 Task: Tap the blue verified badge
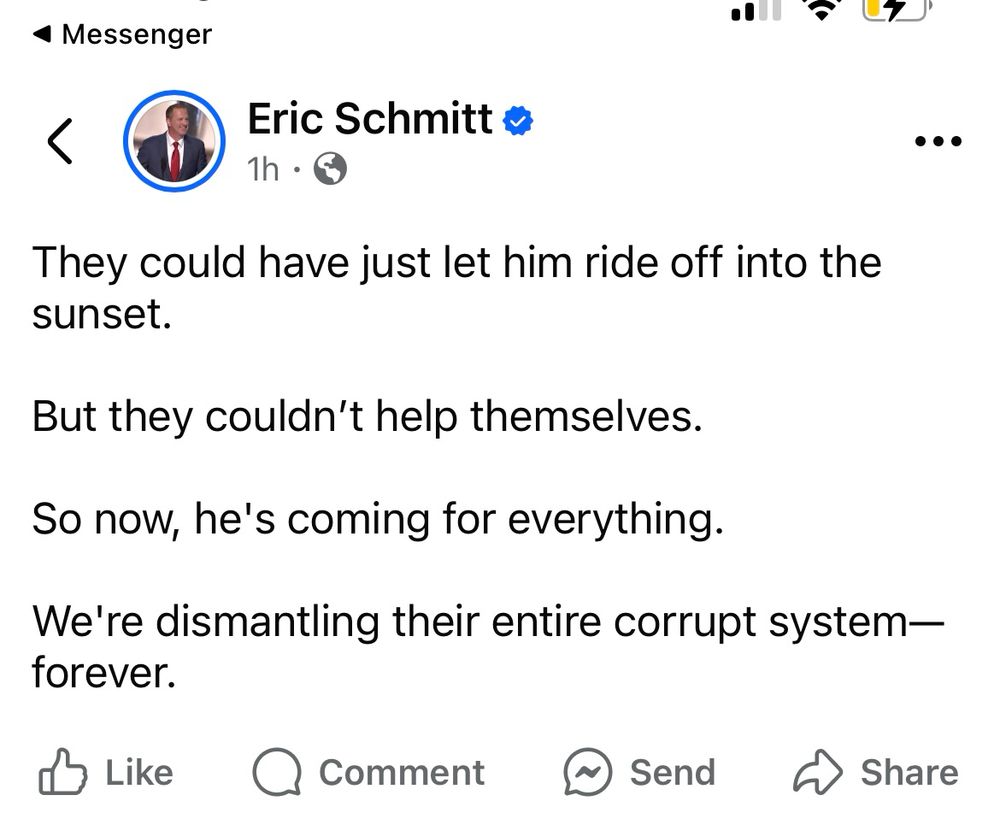[517, 122]
